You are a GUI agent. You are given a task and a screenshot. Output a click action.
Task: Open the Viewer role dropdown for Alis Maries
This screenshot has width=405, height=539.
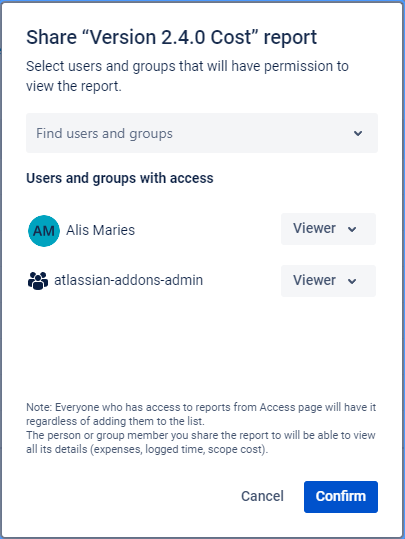click(x=328, y=229)
